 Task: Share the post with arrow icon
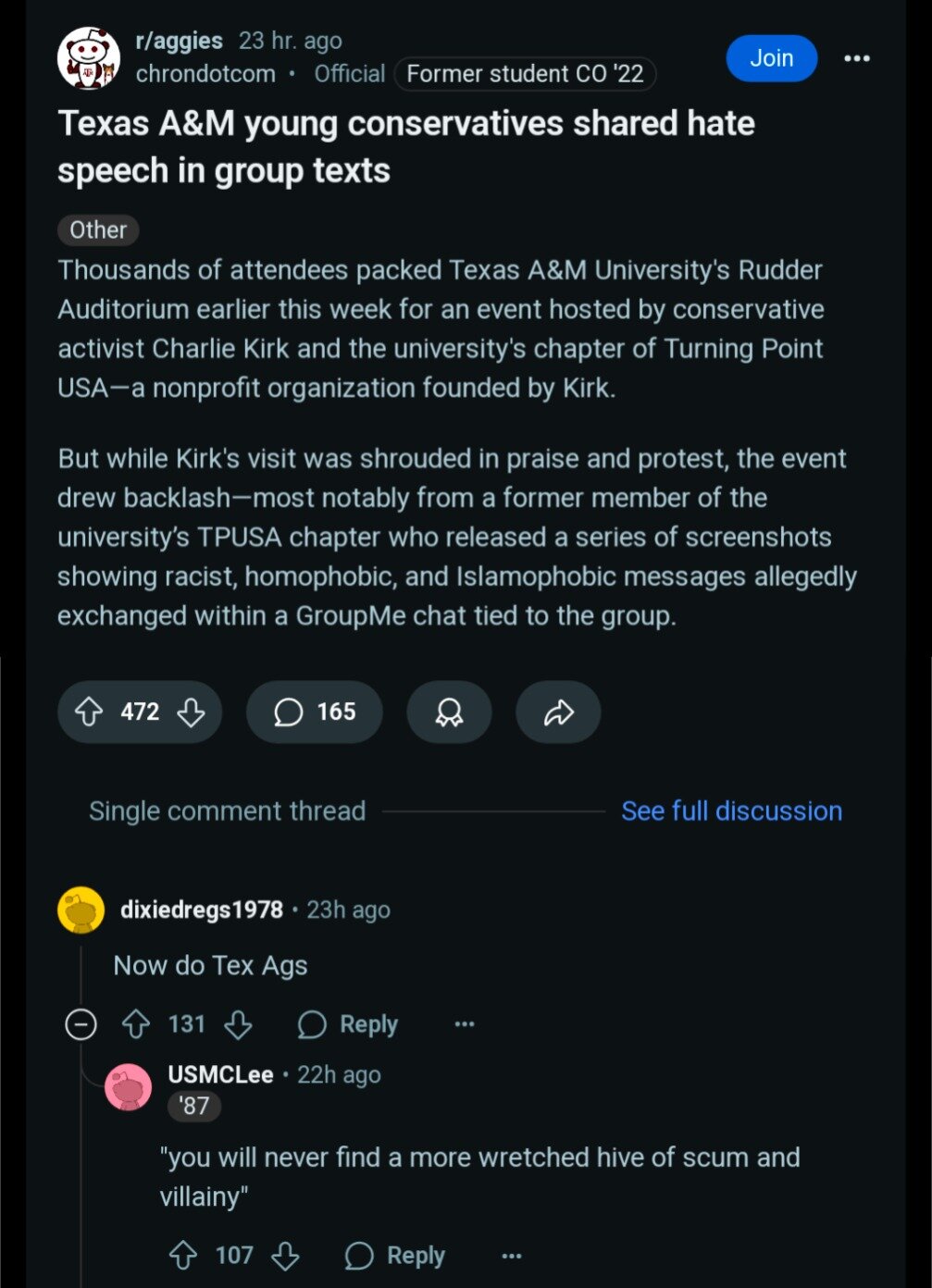coord(558,712)
